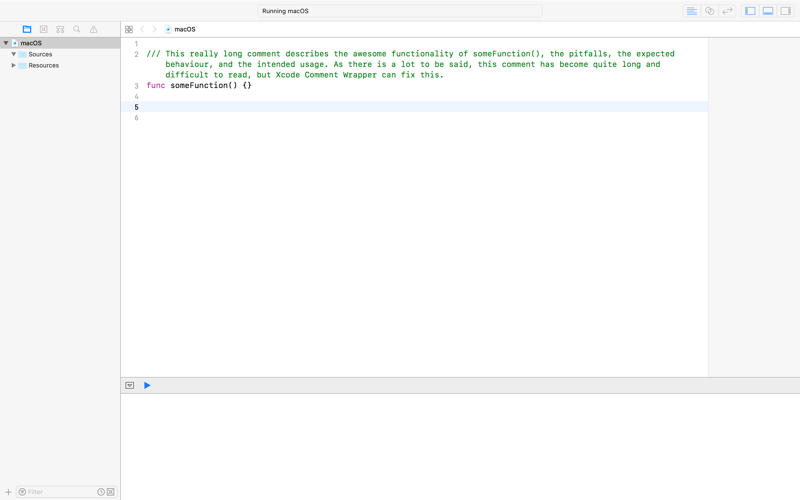Screen dimensions: 800x500
Task: Open the Symbol navigator icon
Action: [x=60, y=29]
